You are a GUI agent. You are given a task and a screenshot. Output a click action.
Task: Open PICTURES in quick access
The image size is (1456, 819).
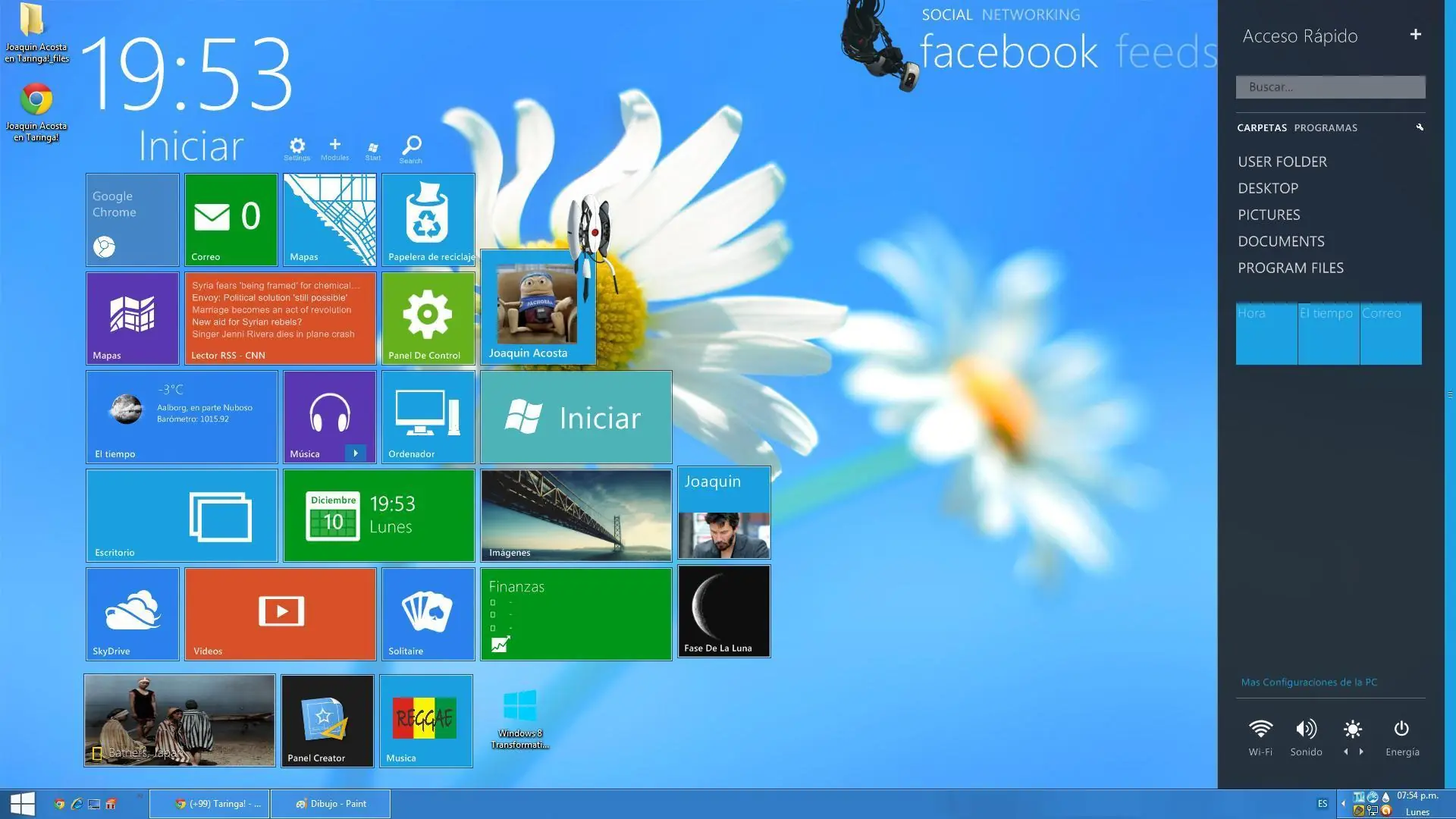point(1269,215)
